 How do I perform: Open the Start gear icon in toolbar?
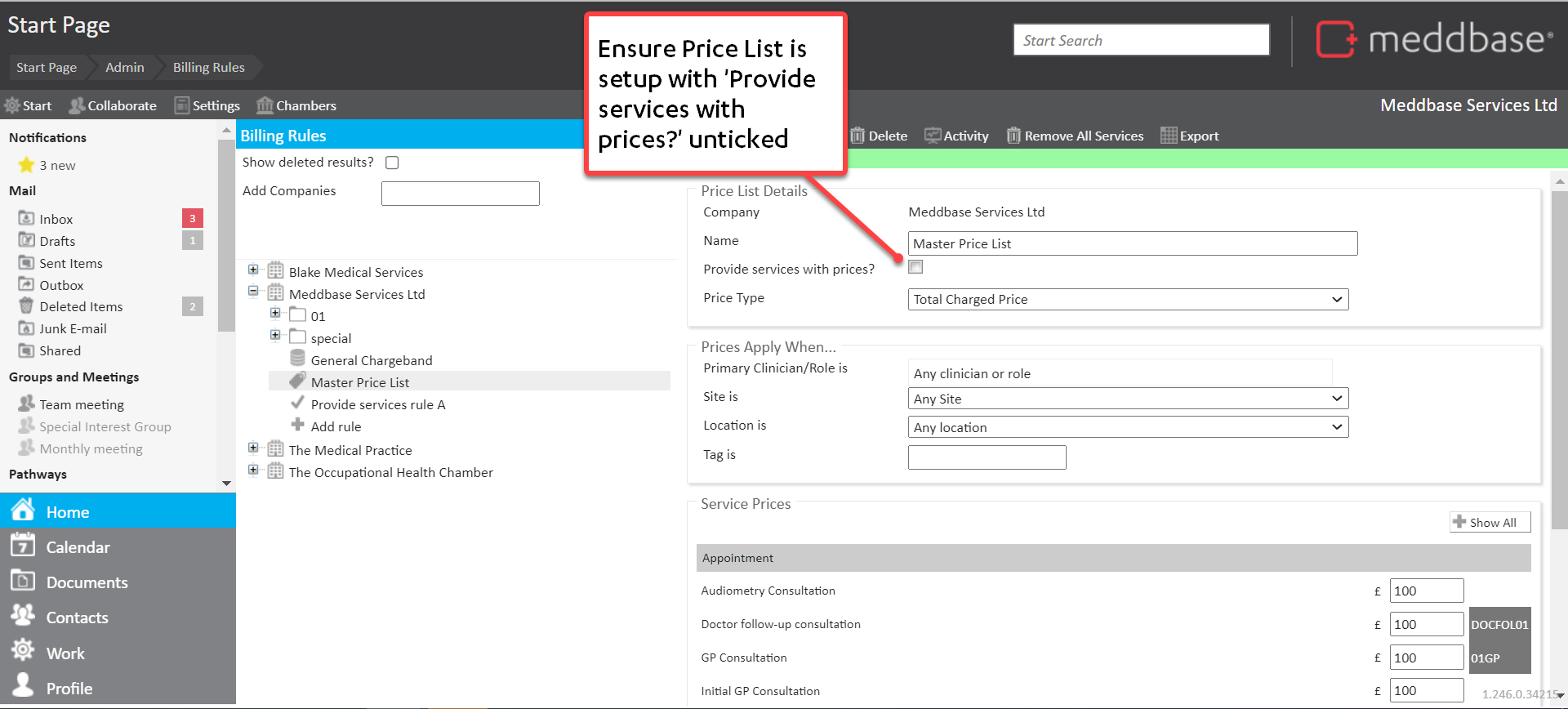(x=12, y=105)
